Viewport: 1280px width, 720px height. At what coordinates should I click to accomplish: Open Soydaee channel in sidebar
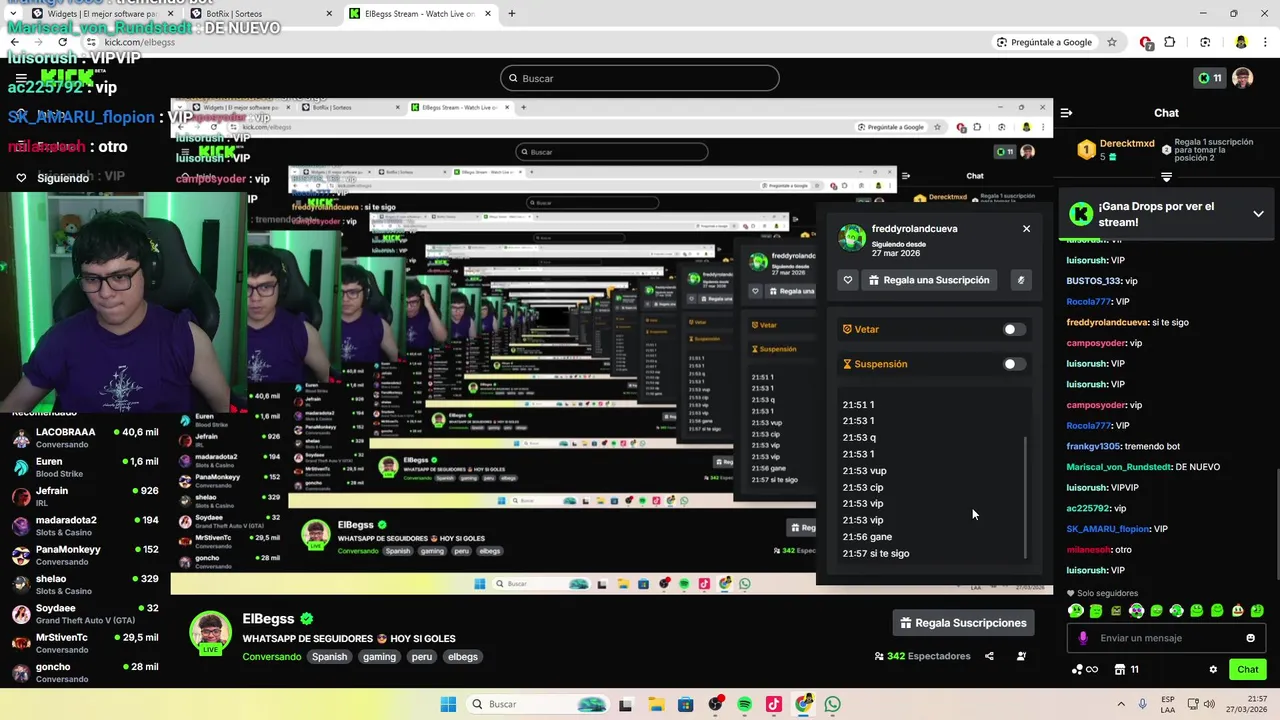[x=85, y=614]
